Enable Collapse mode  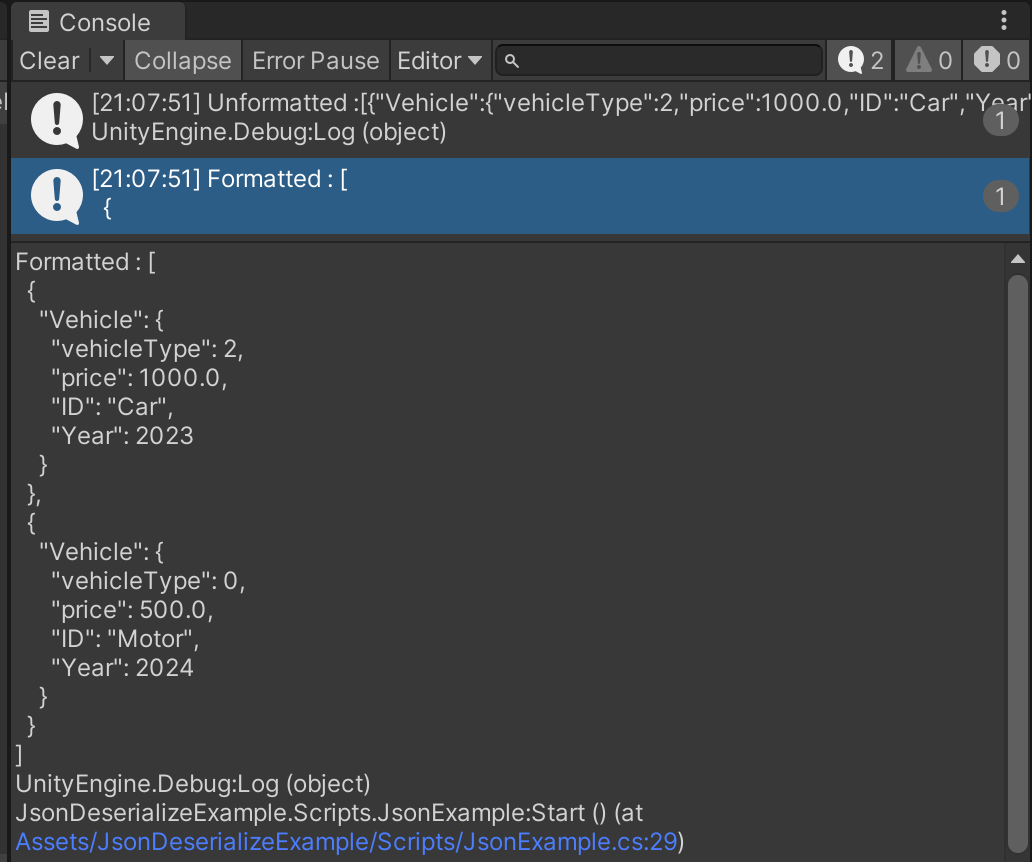[182, 60]
